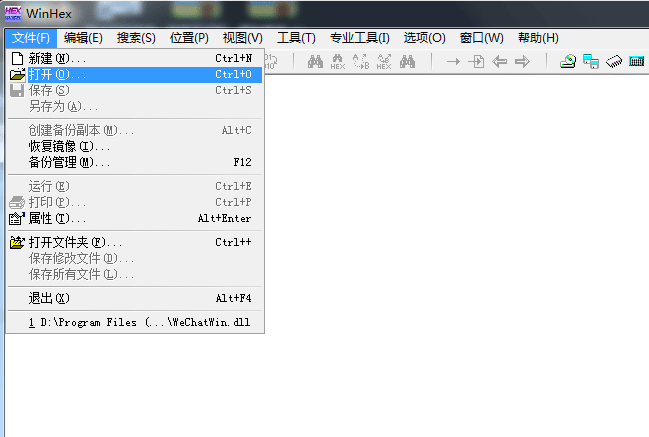Click the partly hidden binary conversion toolbar icon
Image resolution: width=649 pixels, height=437 pixels.
(x=271, y=62)
